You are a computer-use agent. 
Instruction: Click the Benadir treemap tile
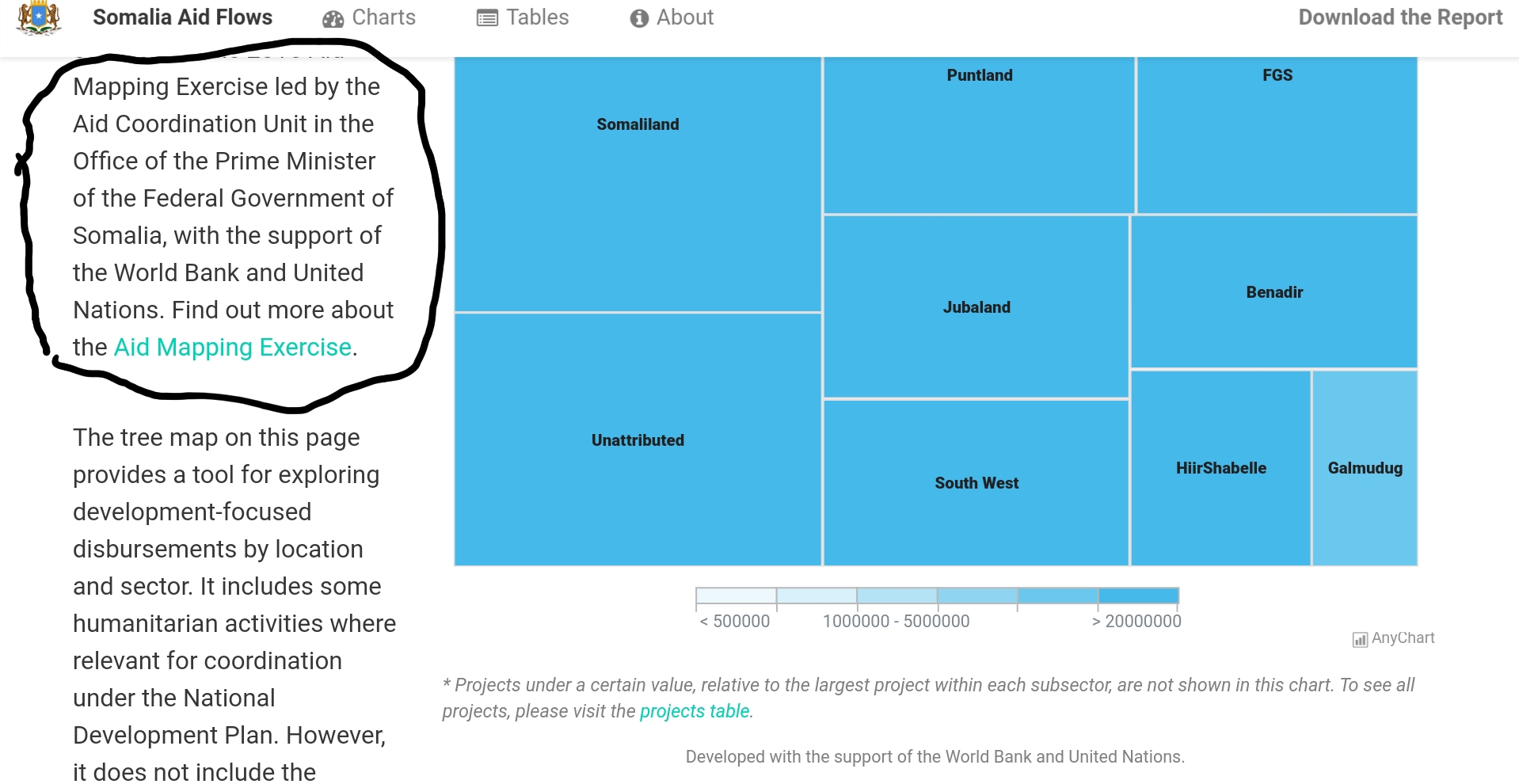[x=1273, y=292]
